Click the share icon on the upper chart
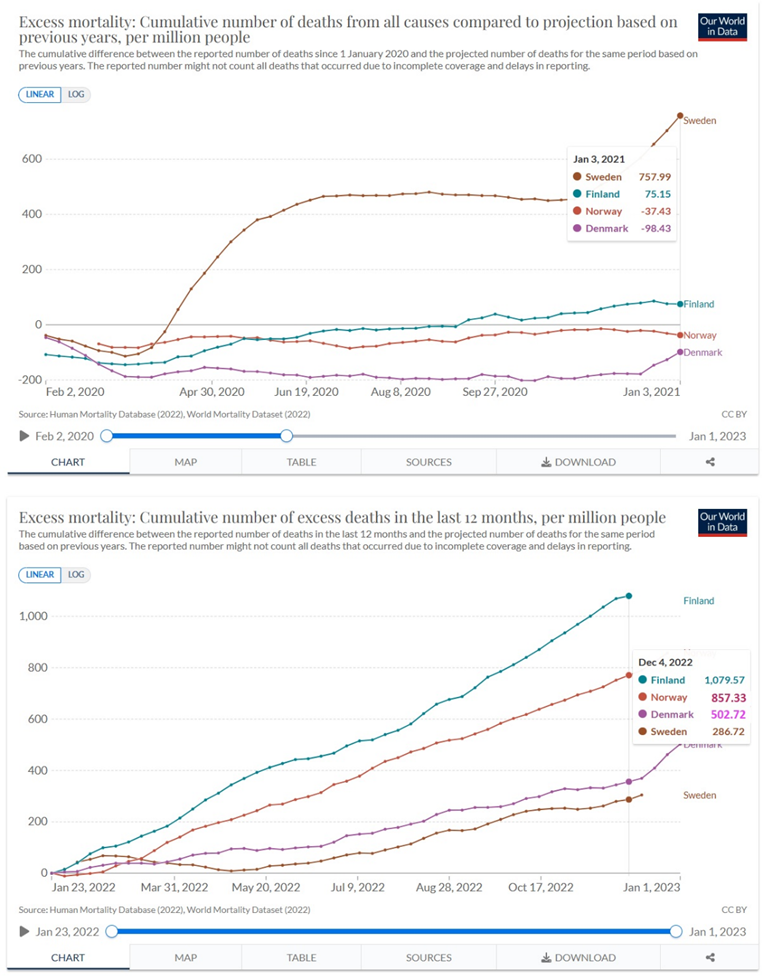Screen dimensions: 763x979 click(710, 462)
